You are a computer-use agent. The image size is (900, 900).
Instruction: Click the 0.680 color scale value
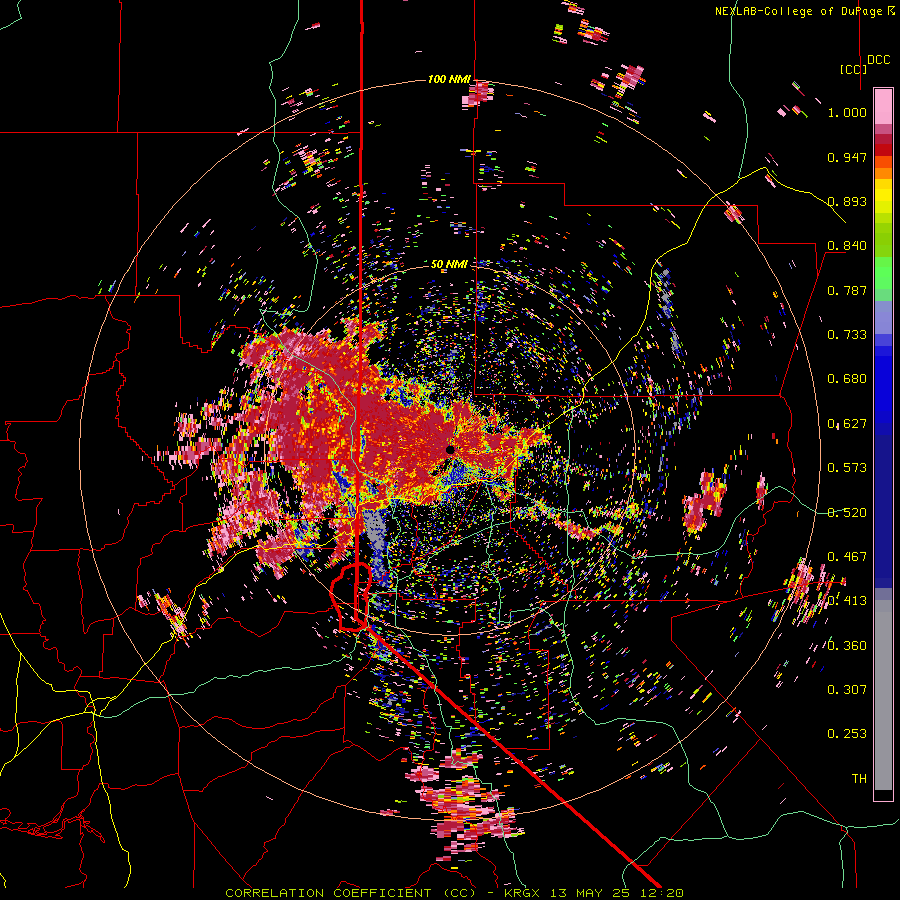click(847, 379)
